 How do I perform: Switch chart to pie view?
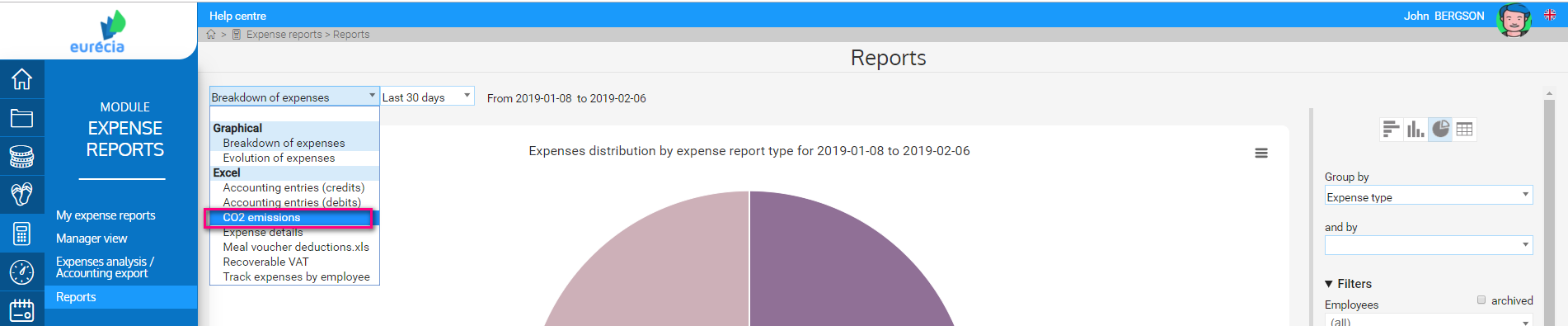pyautogui.click(x=1440, y=129)
